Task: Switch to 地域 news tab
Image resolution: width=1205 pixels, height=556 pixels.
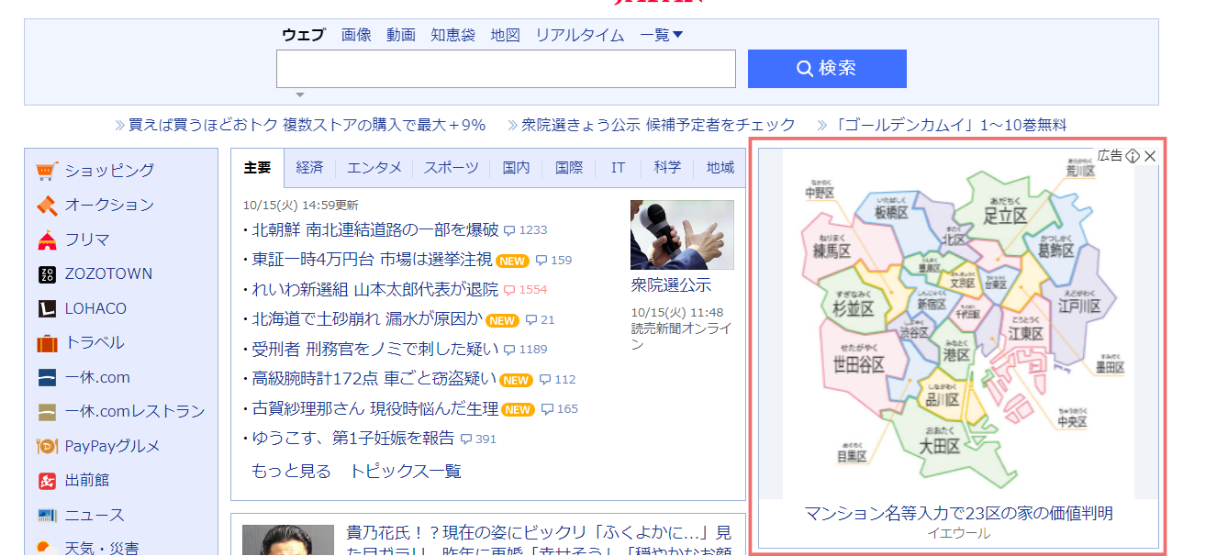Action: tap(720, 168)
